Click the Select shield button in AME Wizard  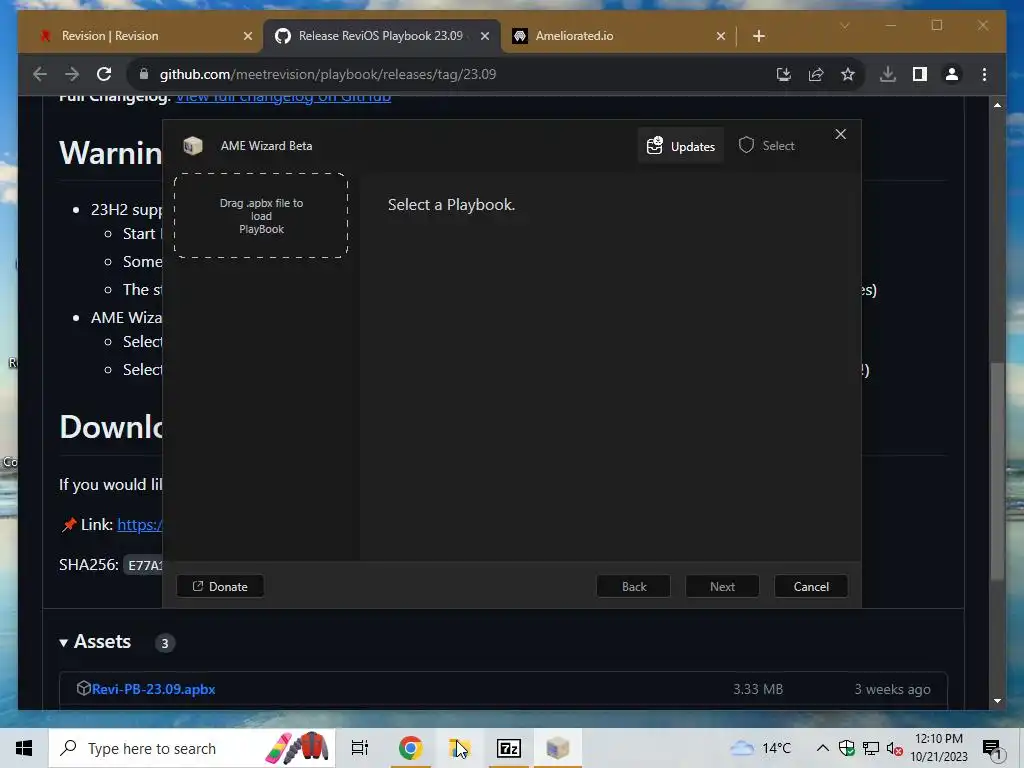767,146
